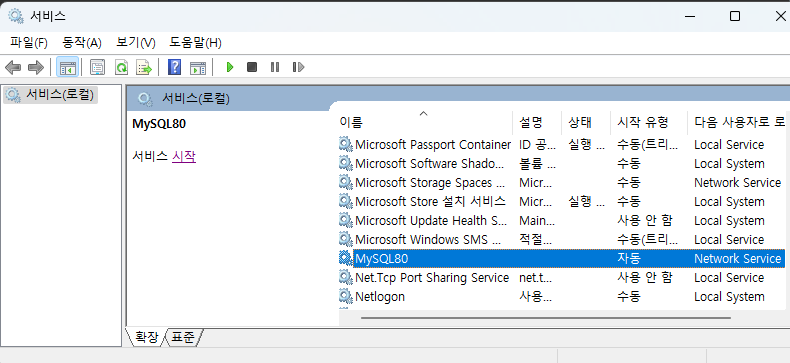The image size is (790, 363).
Task: Click the Forward arrow toolbar icon
Action: 36,67
